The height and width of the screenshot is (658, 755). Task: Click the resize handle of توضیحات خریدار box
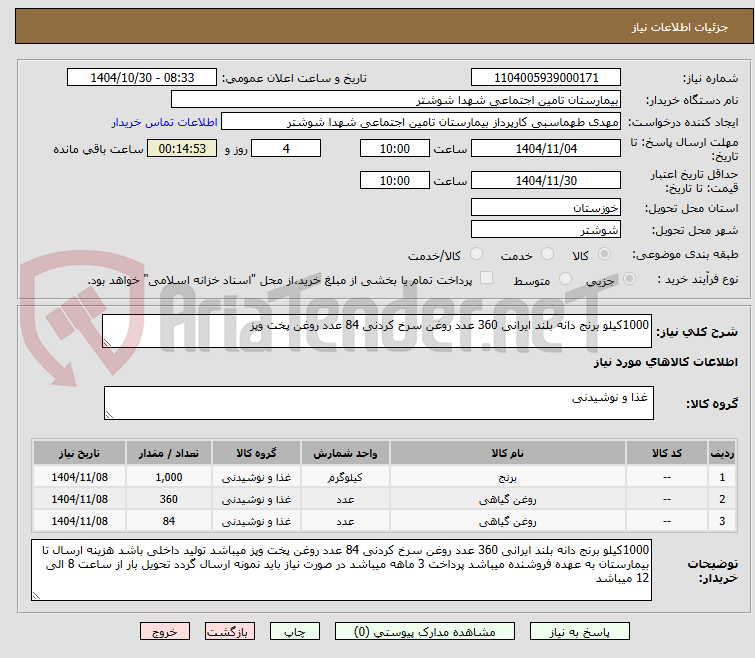[36, 596]
